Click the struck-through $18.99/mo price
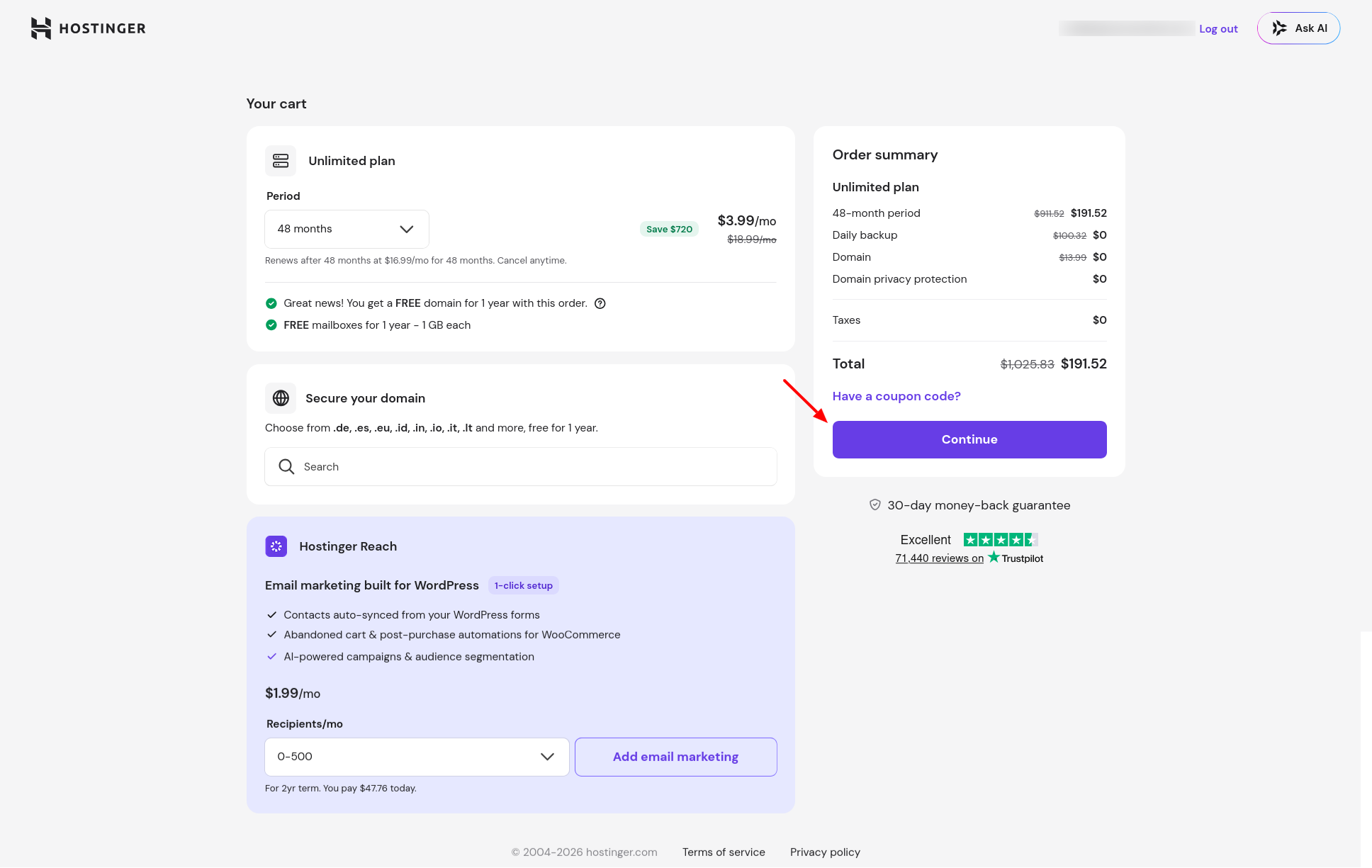1372x868 pixels. [x=752, y=239]
